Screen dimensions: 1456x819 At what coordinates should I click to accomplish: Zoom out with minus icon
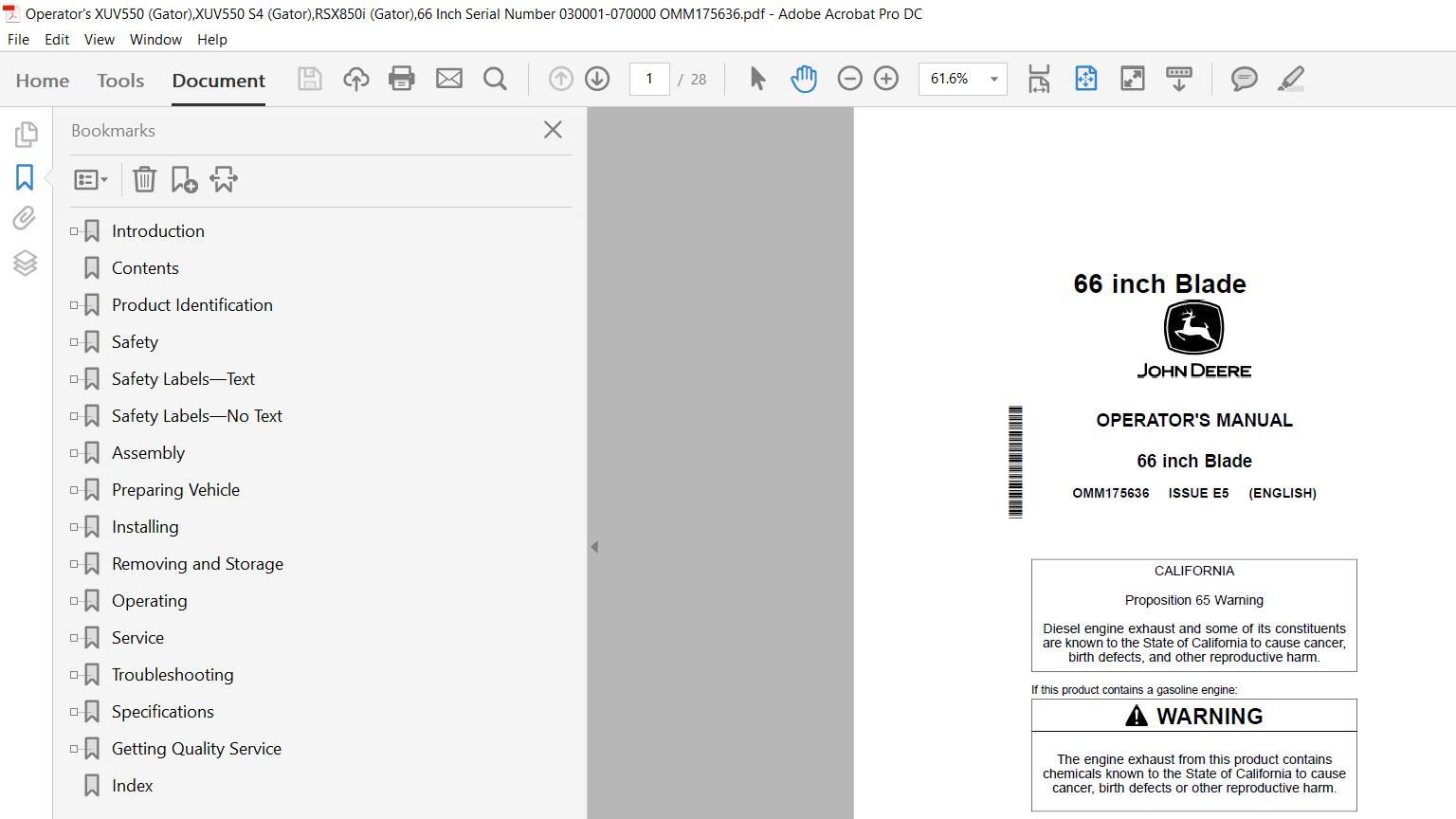[850, 79]
